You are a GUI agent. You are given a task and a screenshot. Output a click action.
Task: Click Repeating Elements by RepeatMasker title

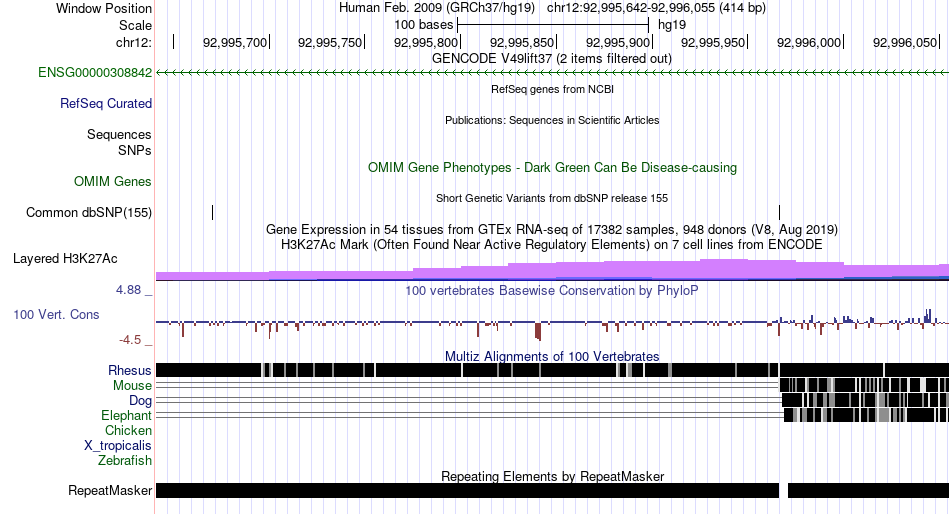coord(552,476)
